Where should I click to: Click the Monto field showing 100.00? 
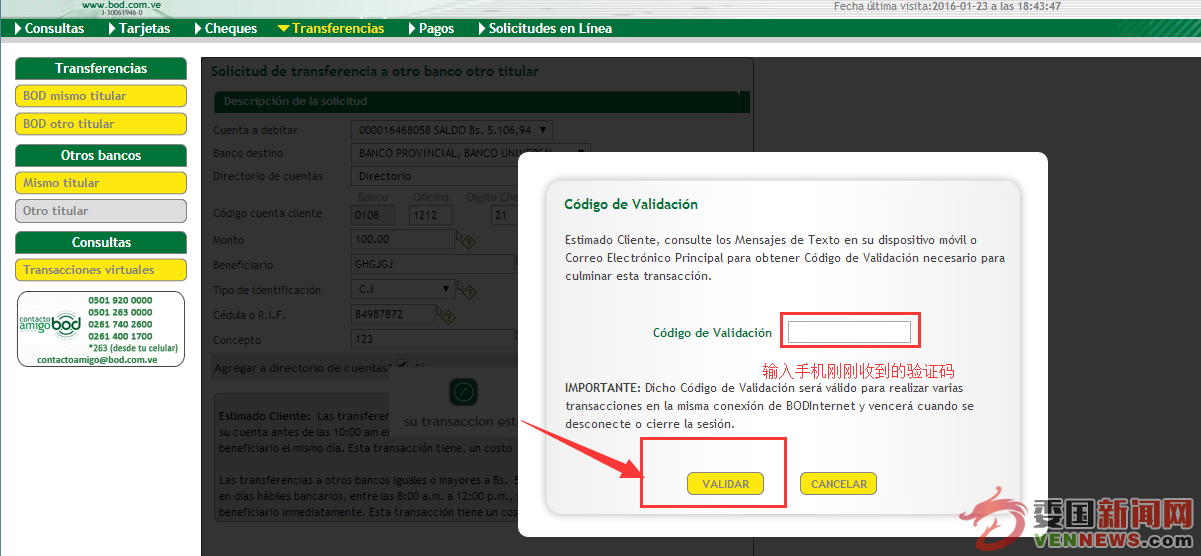tap(404, 240)
